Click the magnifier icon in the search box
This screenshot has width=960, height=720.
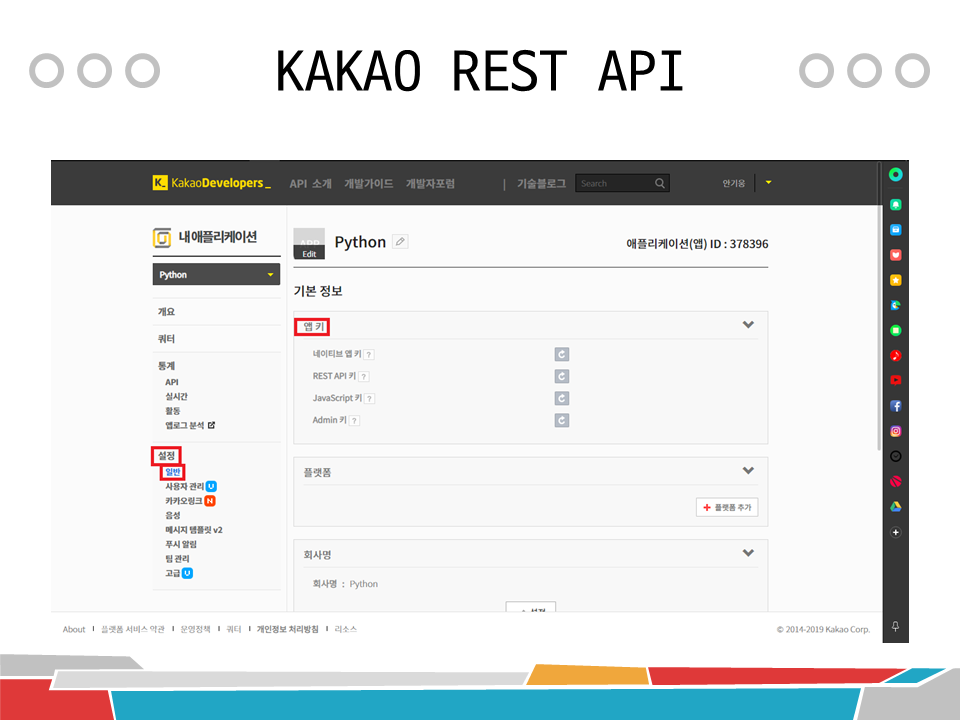(x=659, y=183)
